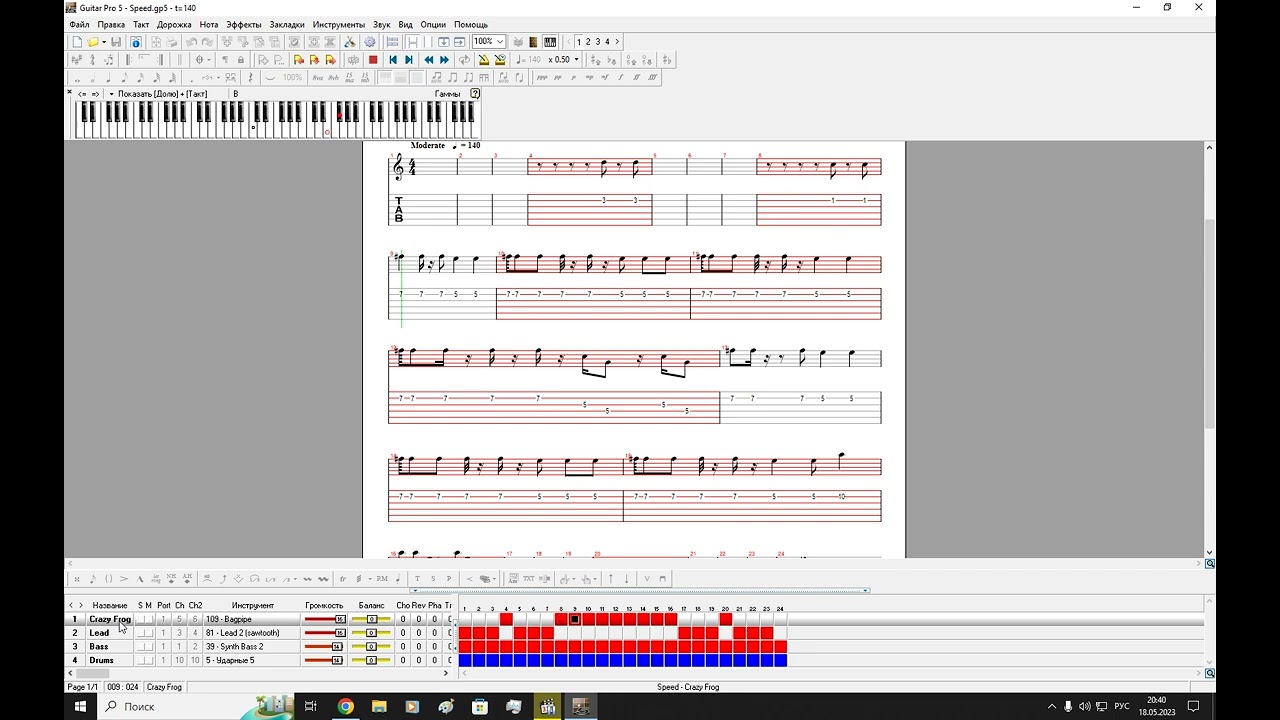This screenshot has height=720, width=1280.
Task: Create a new tab file
Action: (x=77, y=42)
